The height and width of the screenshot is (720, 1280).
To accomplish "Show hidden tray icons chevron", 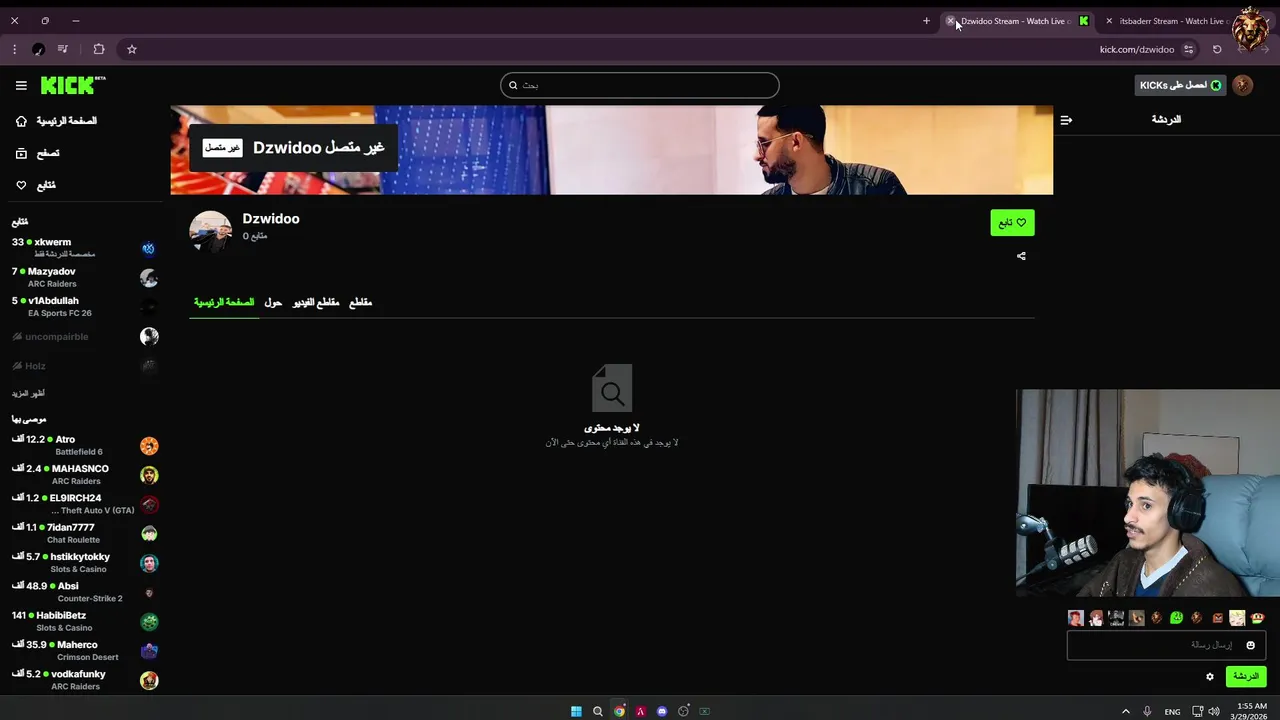I will click(1126, 711).
